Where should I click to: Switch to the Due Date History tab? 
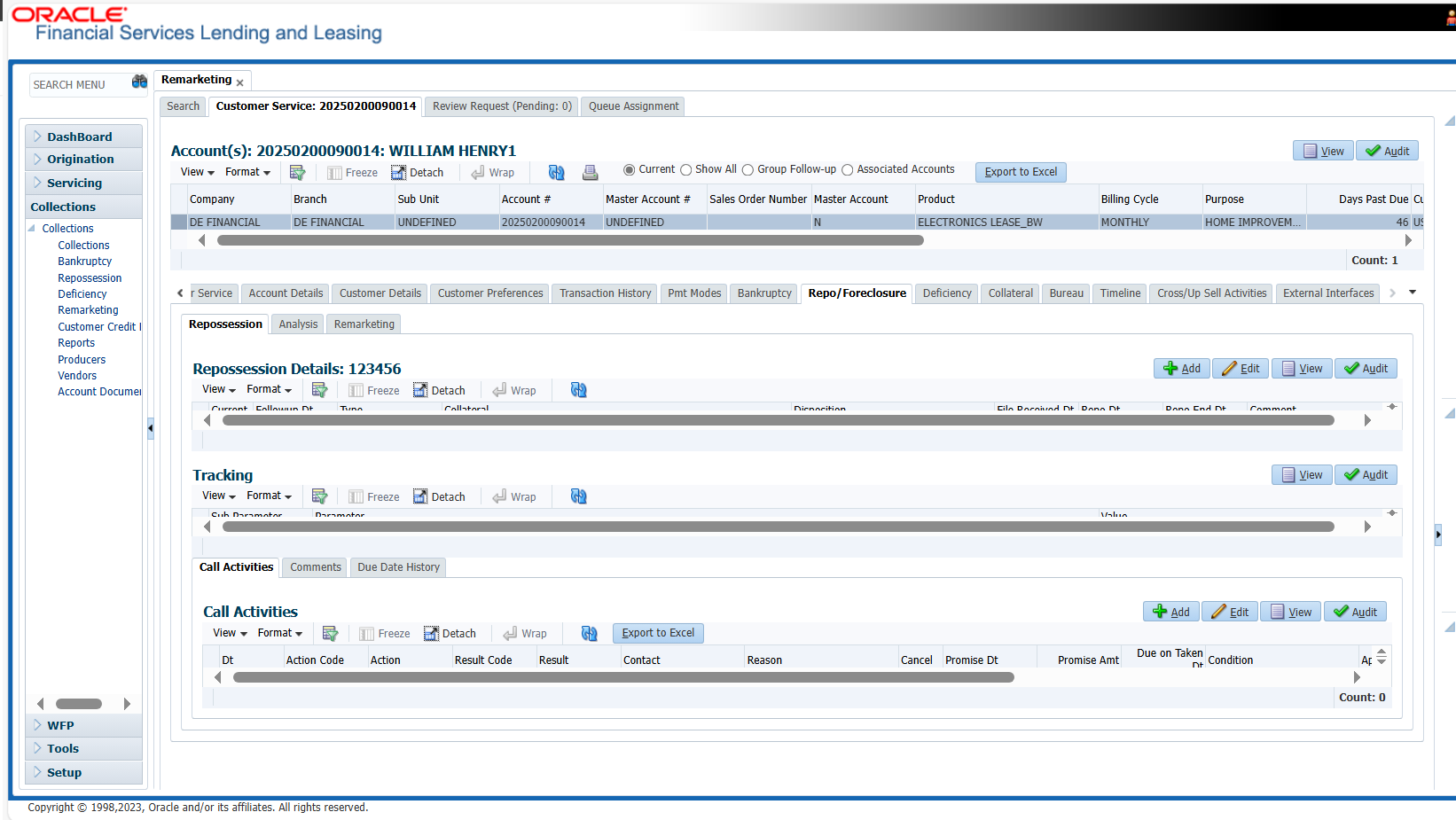[x=398, y=567]
